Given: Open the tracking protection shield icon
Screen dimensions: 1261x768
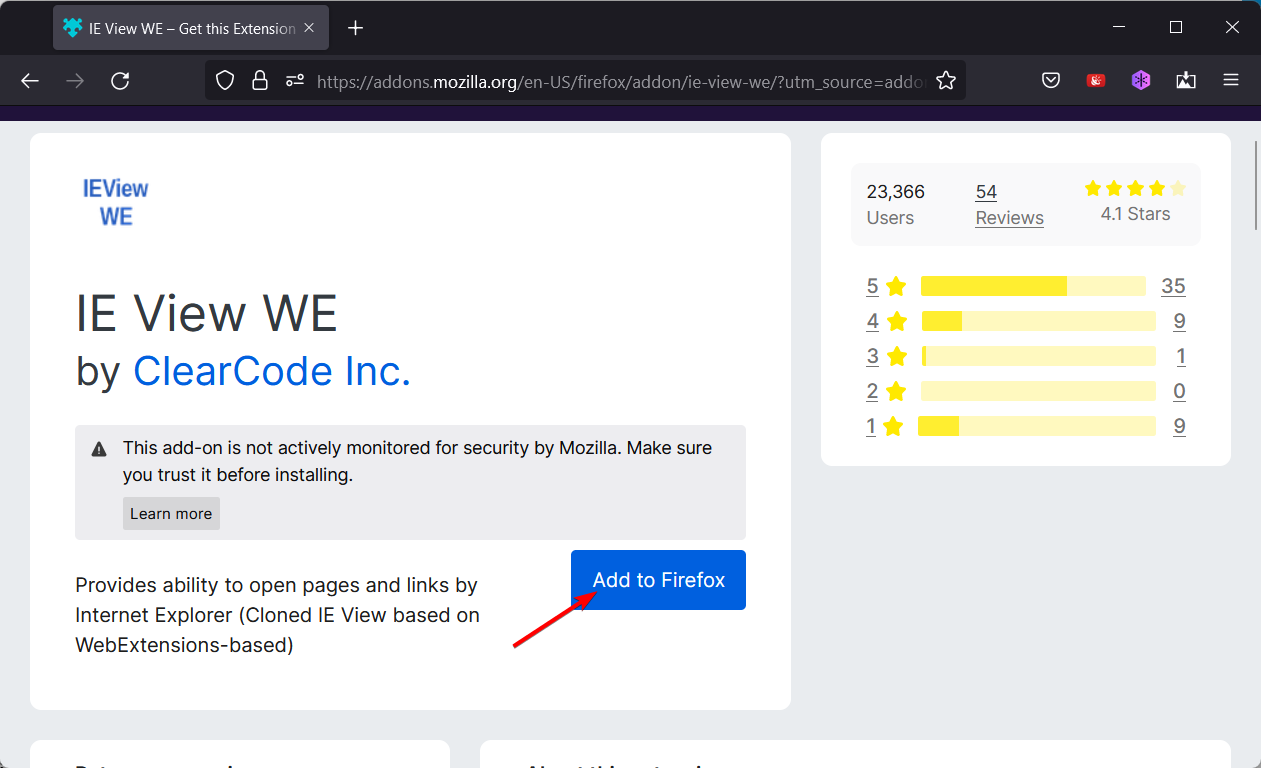Looking at the screenshot, I should pyautogui.click(x=225, y=81).
